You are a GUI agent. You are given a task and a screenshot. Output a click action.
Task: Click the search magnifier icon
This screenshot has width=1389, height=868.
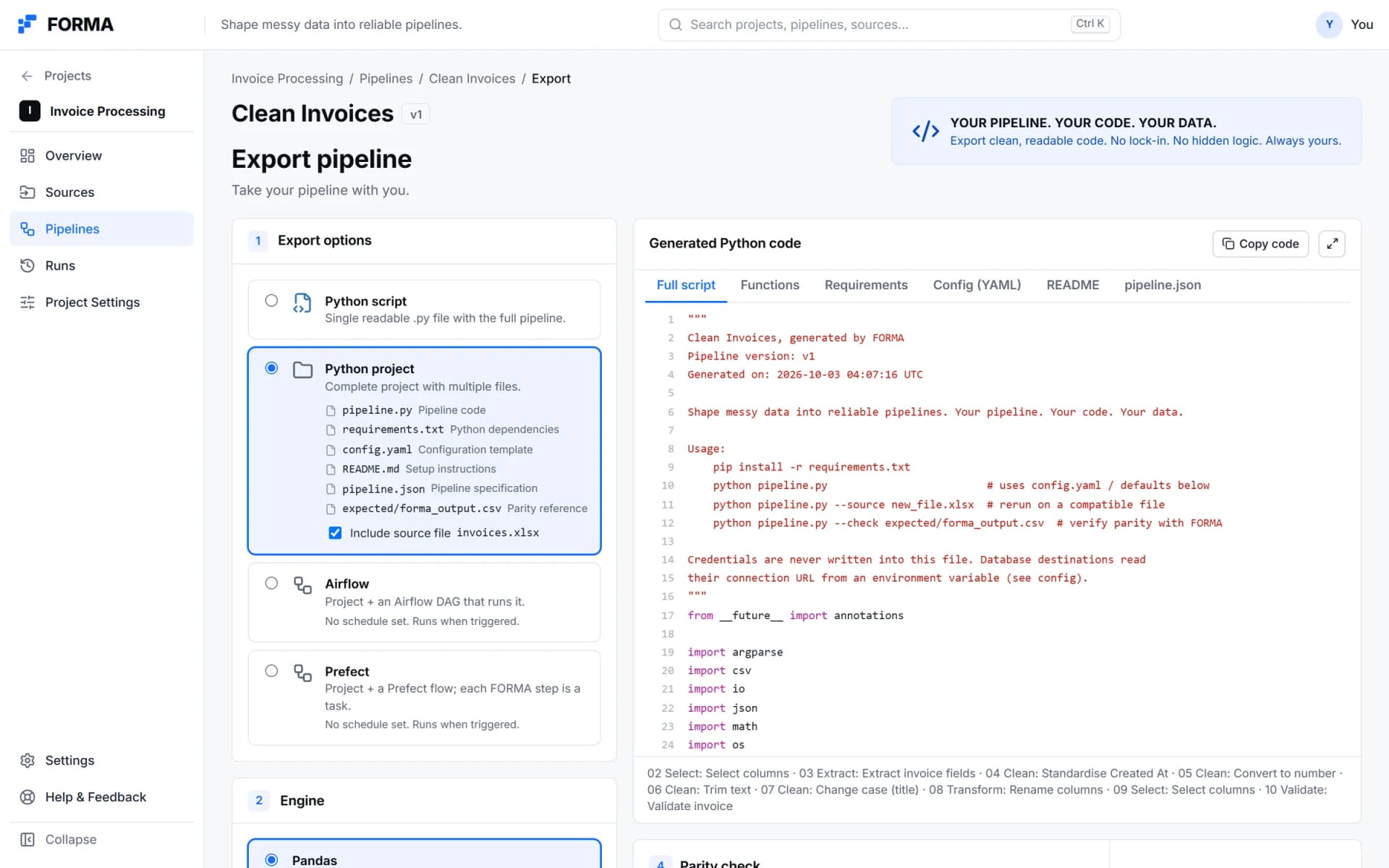675,25
